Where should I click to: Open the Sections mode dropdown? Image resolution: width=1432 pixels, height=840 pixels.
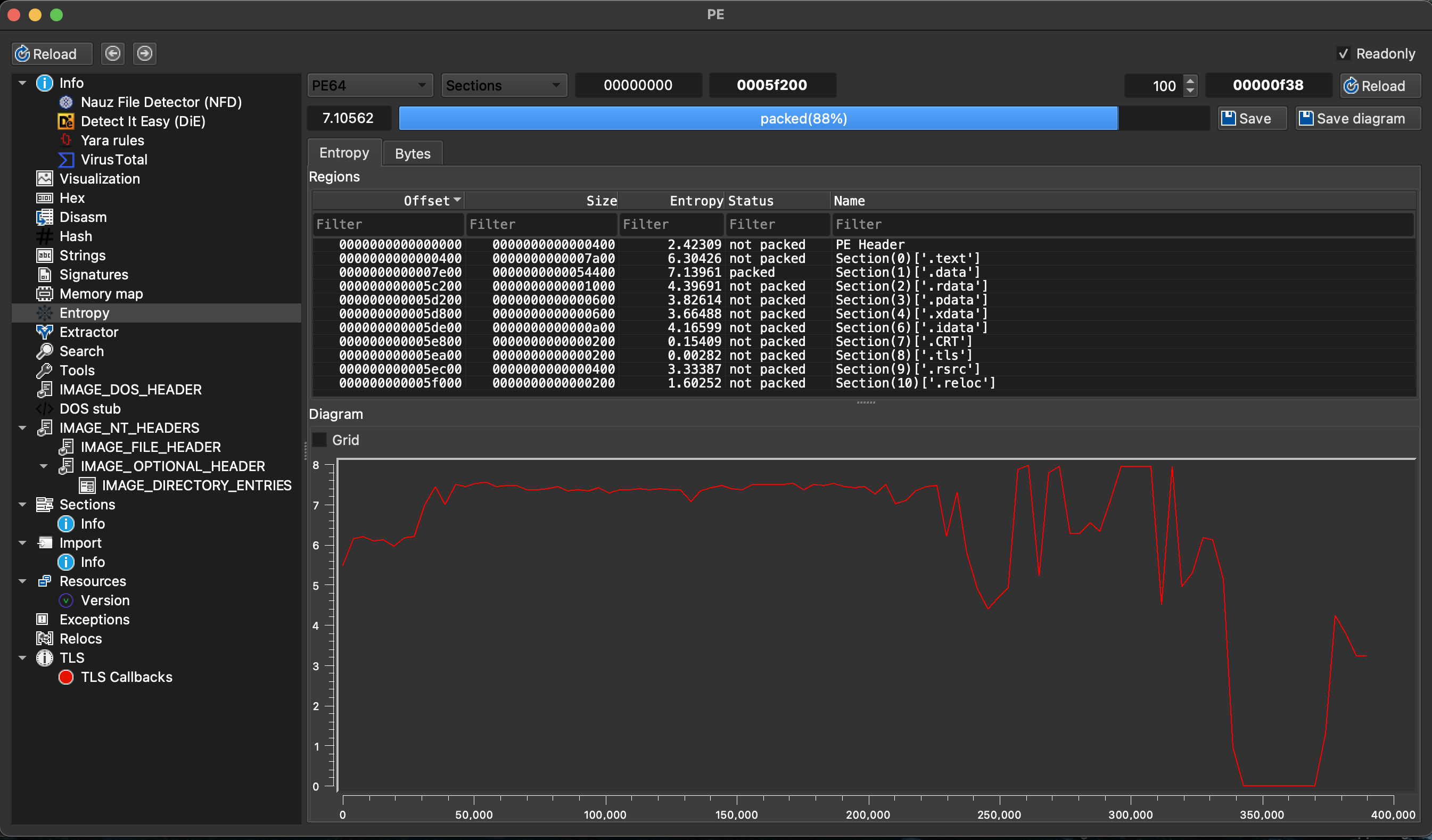click(x=504, y=85)
